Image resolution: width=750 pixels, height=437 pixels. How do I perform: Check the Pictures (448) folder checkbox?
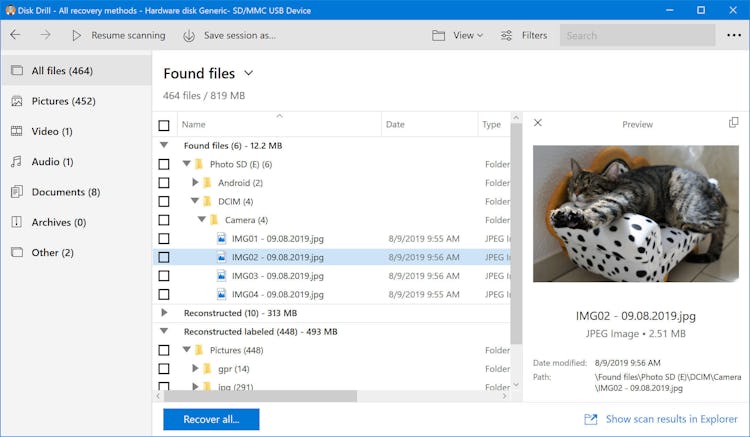coord(164,350)
